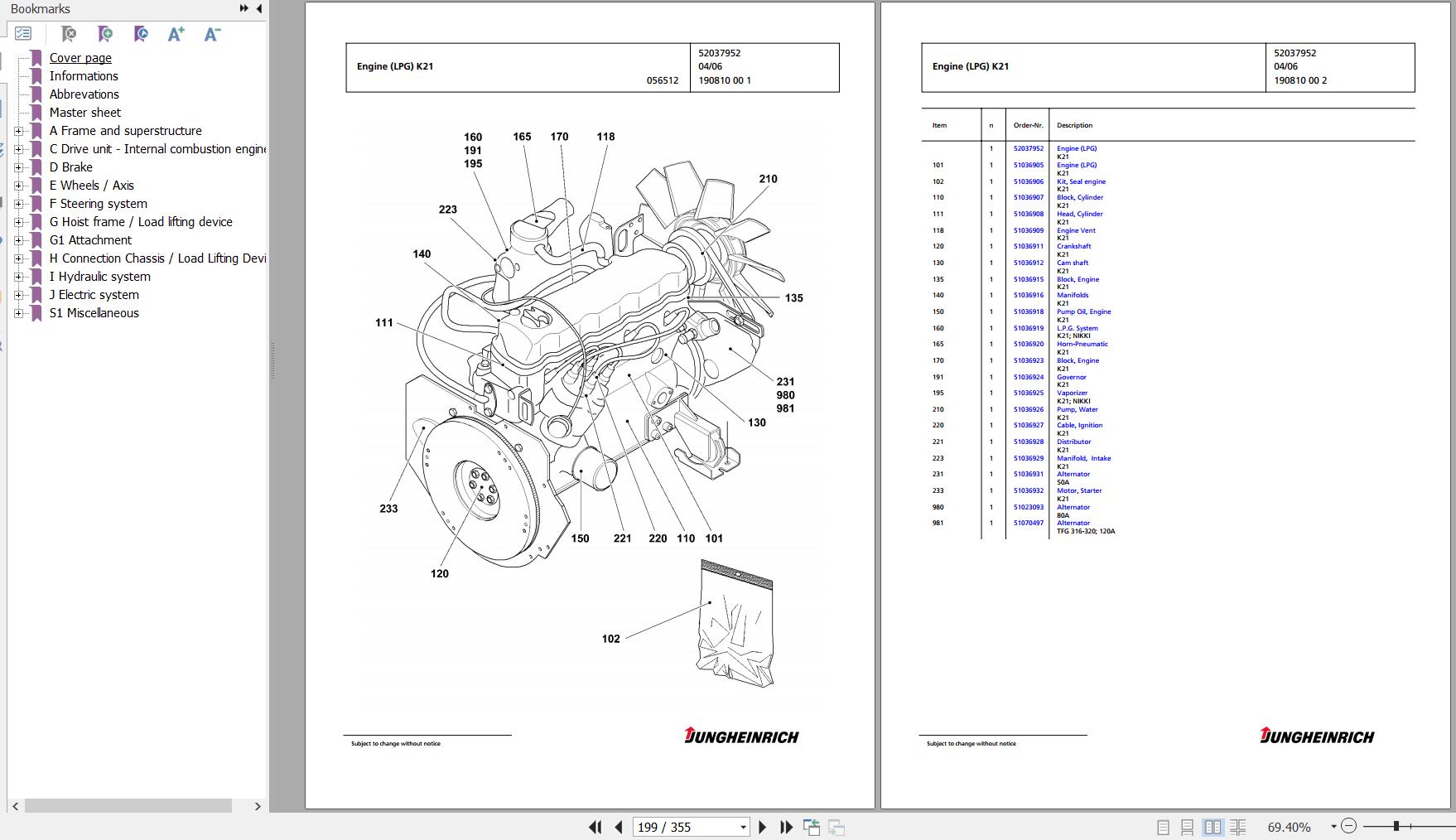Click the add new bookmark icon

point(104,34)
